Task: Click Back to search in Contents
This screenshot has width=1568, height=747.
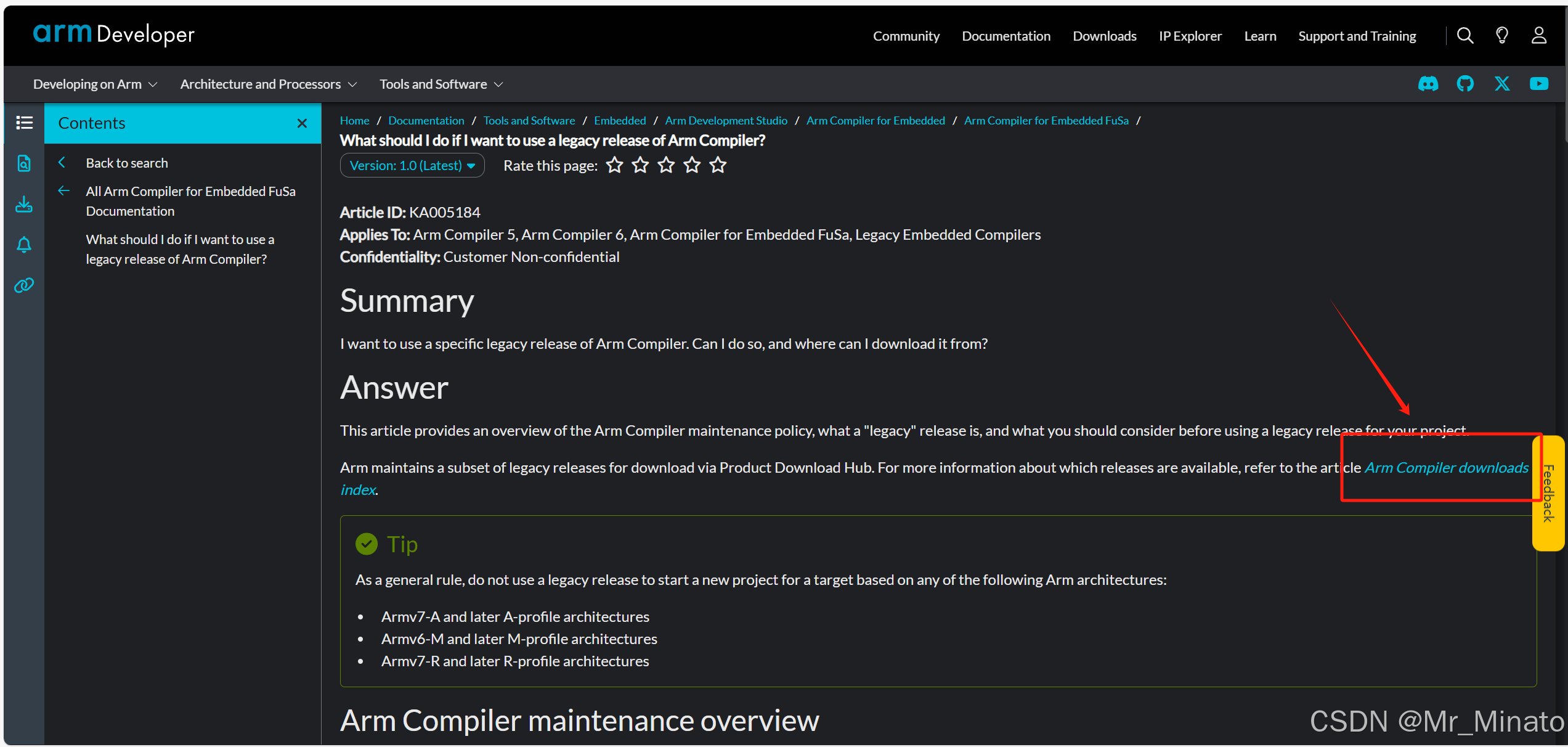Action: 126,163
